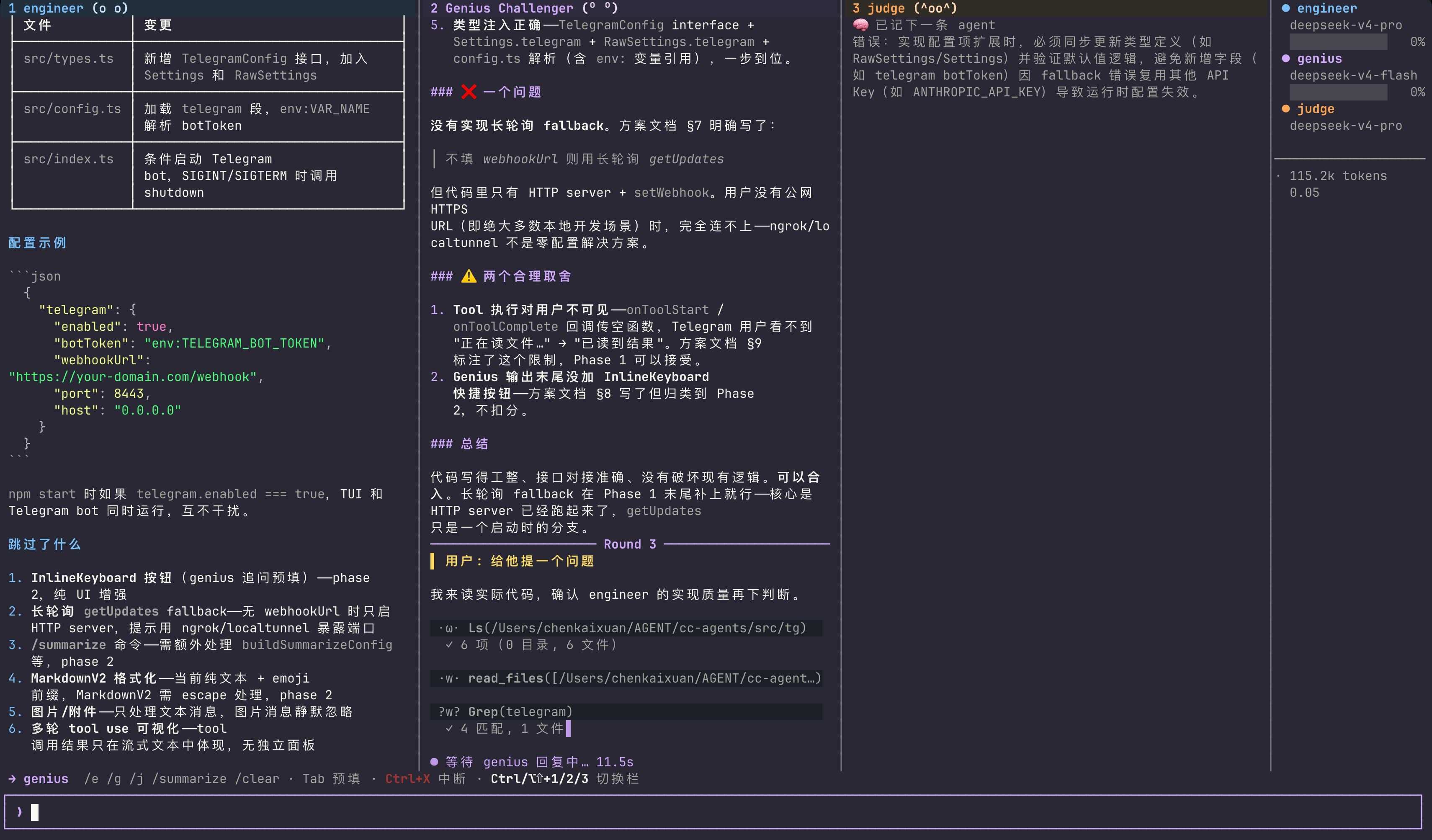Click the webhook URL string in JSON

click(133, 377)
